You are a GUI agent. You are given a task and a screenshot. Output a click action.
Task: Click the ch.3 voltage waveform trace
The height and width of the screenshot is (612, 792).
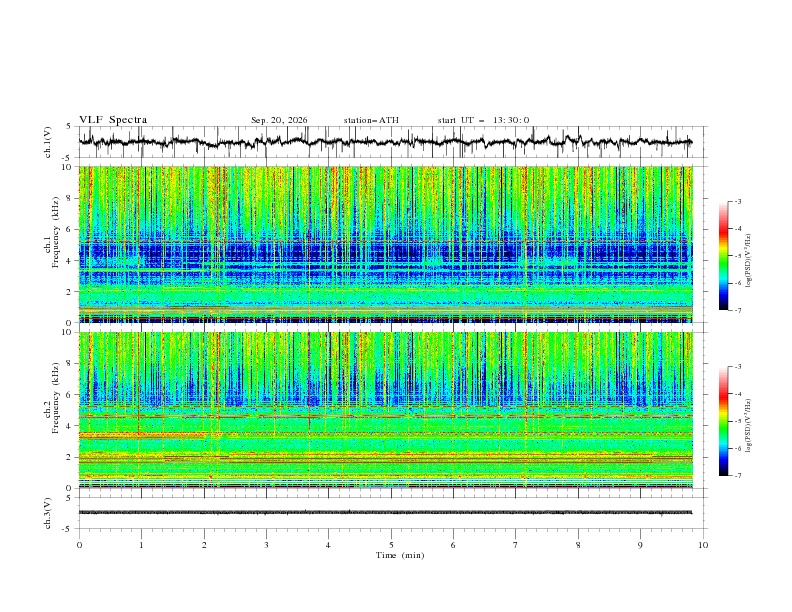(385, 513)
